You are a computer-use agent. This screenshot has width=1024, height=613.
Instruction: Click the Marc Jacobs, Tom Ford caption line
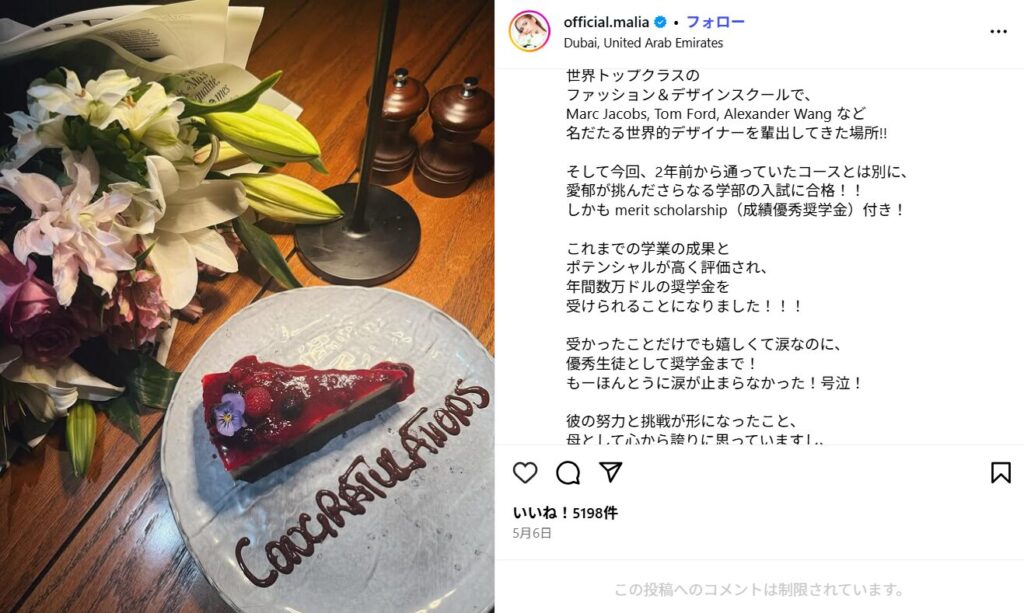pyautogui.click(x=716, y=114)
